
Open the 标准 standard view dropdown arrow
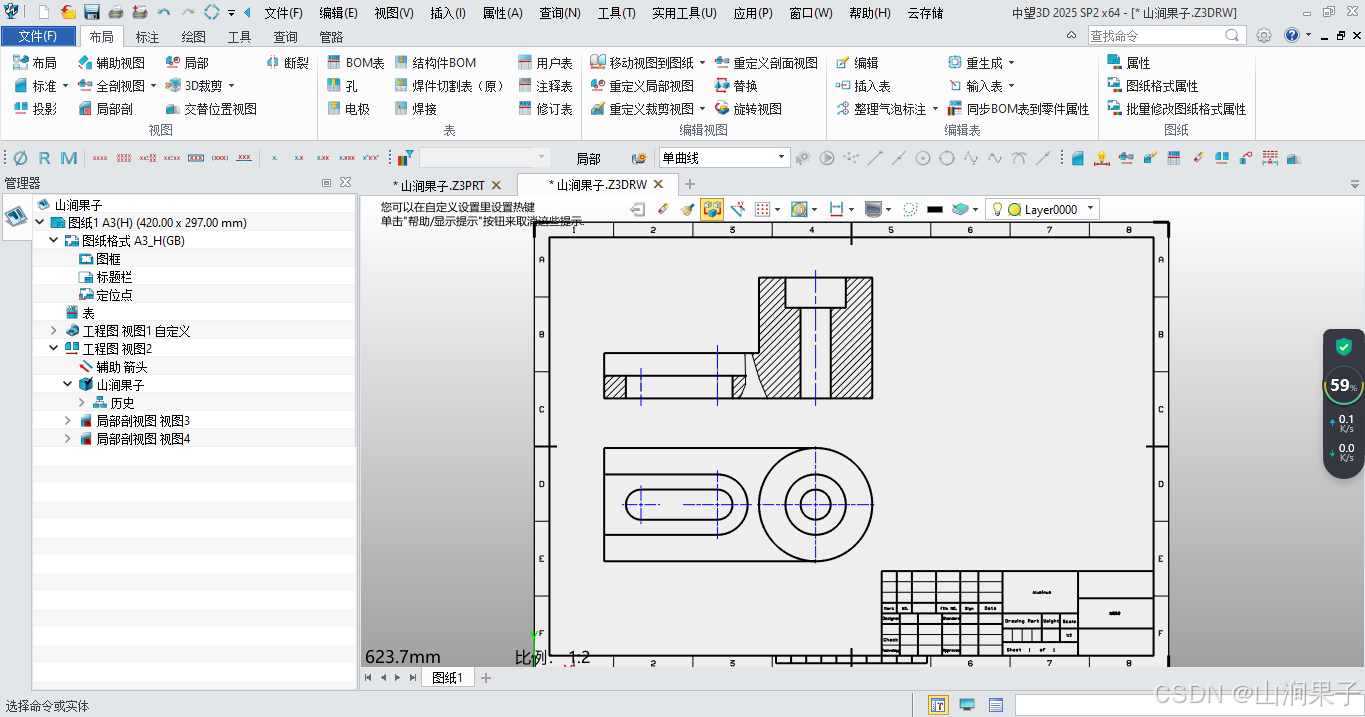65,86
